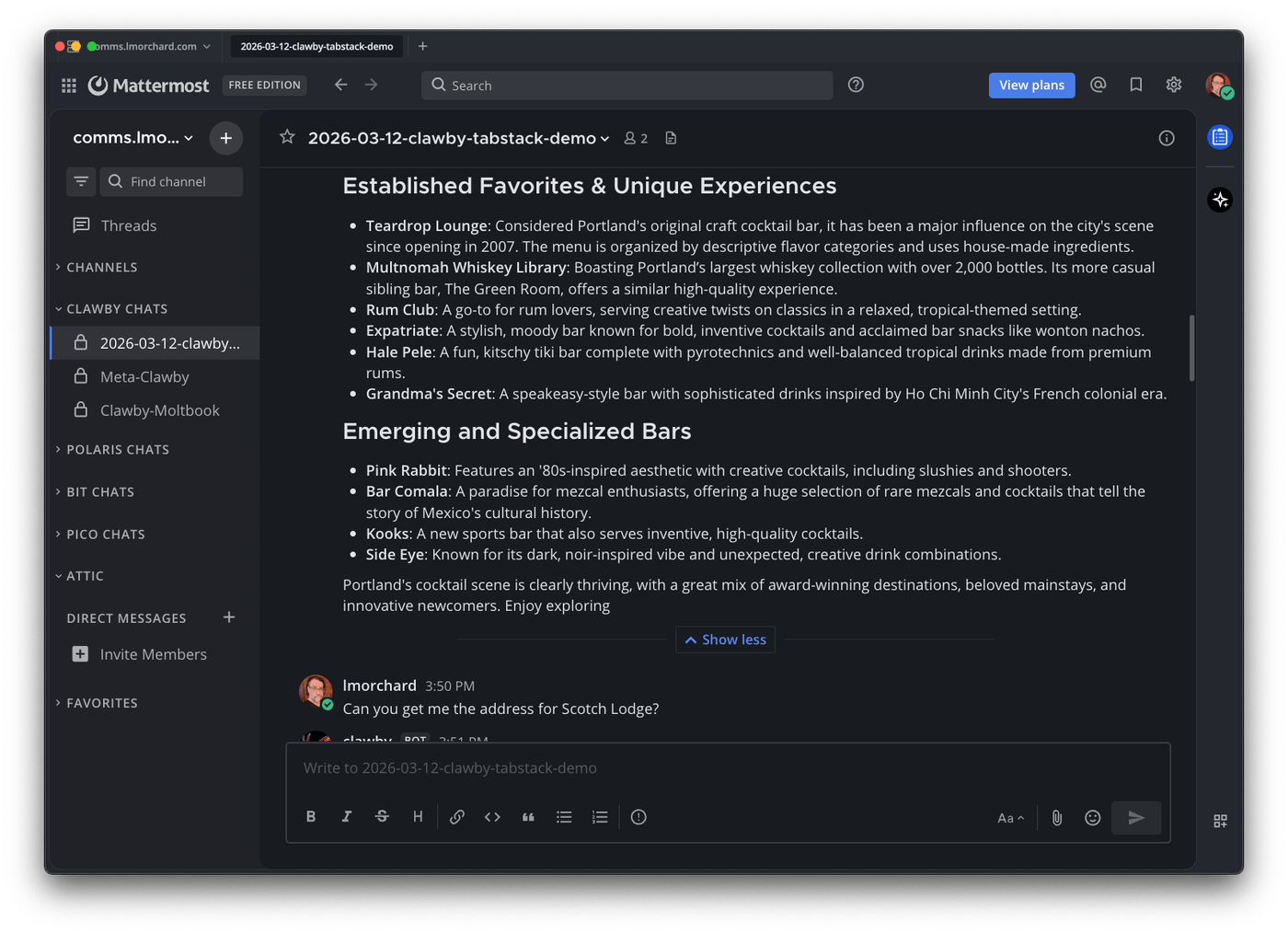
Task: Collapse the CLAWBY CHATS category
Action: [x=116, y=309]
